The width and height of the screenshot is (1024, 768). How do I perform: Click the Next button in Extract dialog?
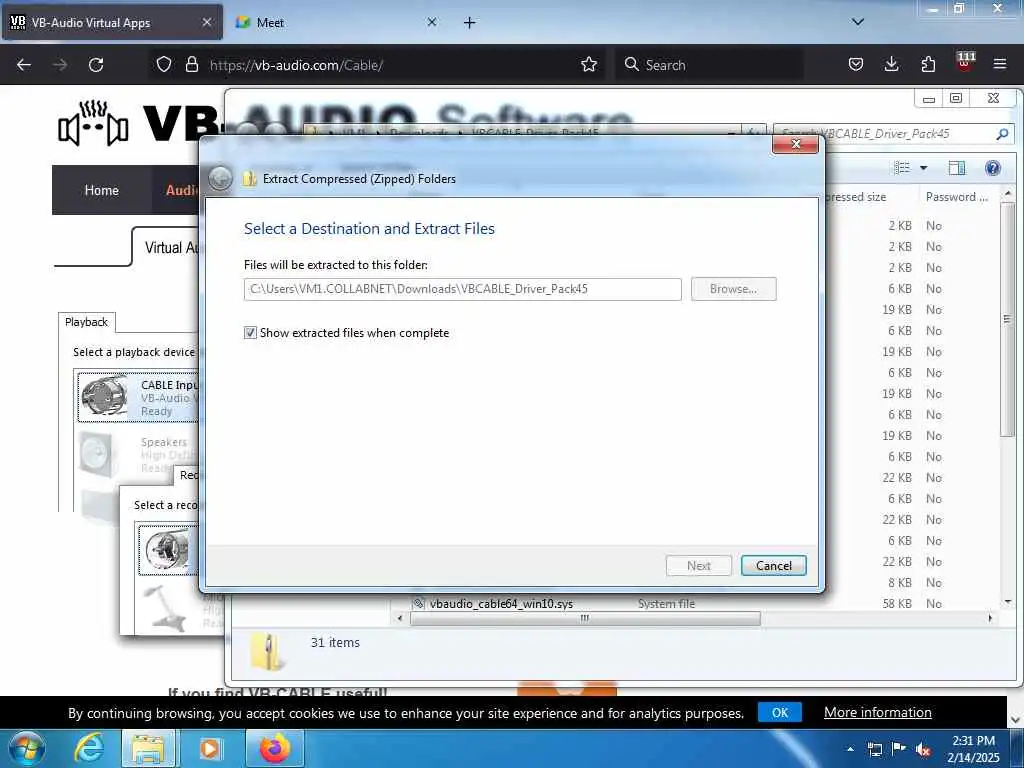point(699,566)
